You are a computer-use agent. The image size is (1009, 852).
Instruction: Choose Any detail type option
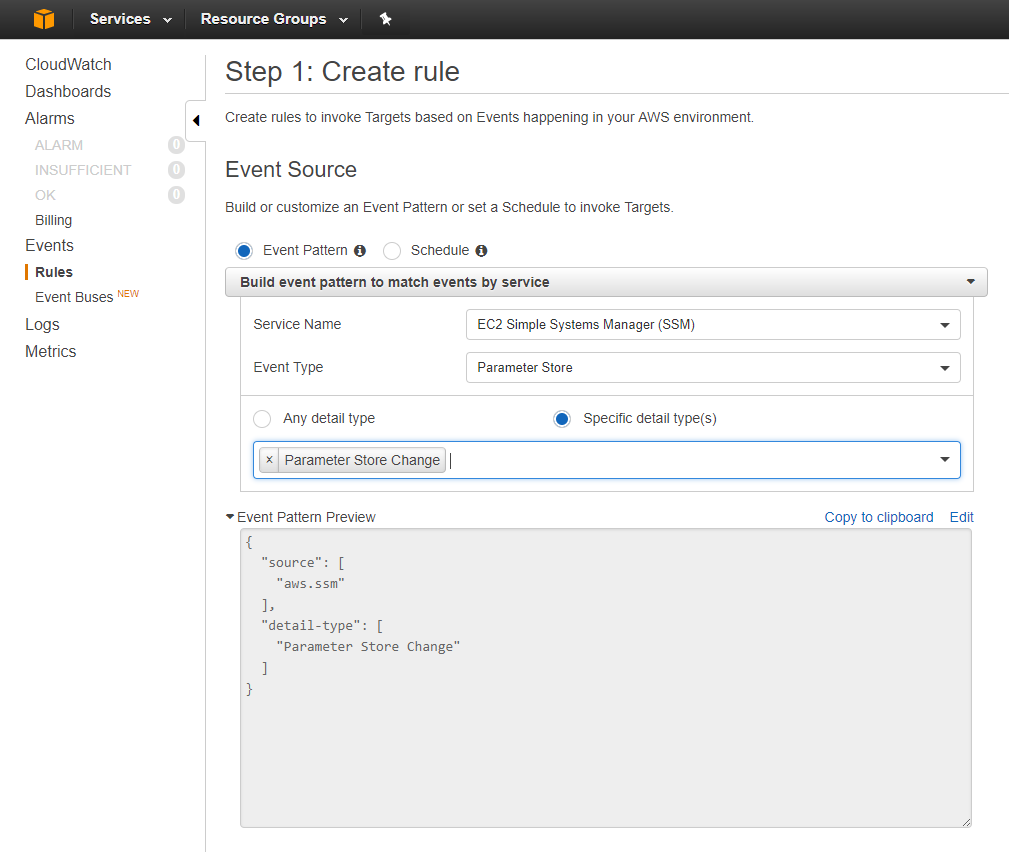pos(262,419)
